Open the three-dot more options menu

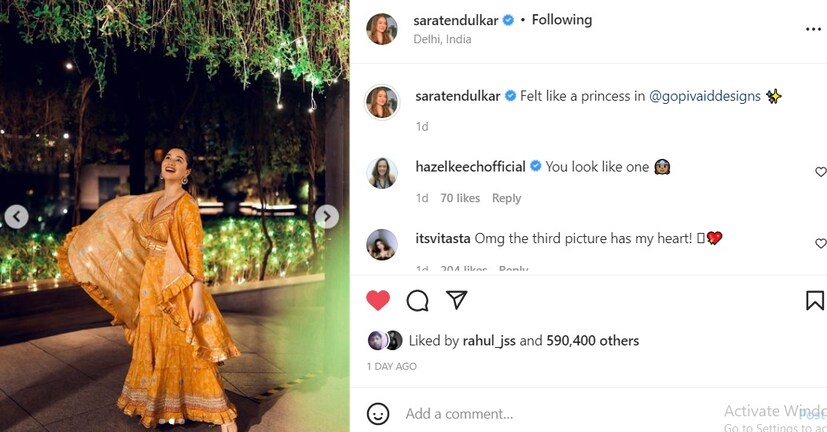(x=813, y=29)
